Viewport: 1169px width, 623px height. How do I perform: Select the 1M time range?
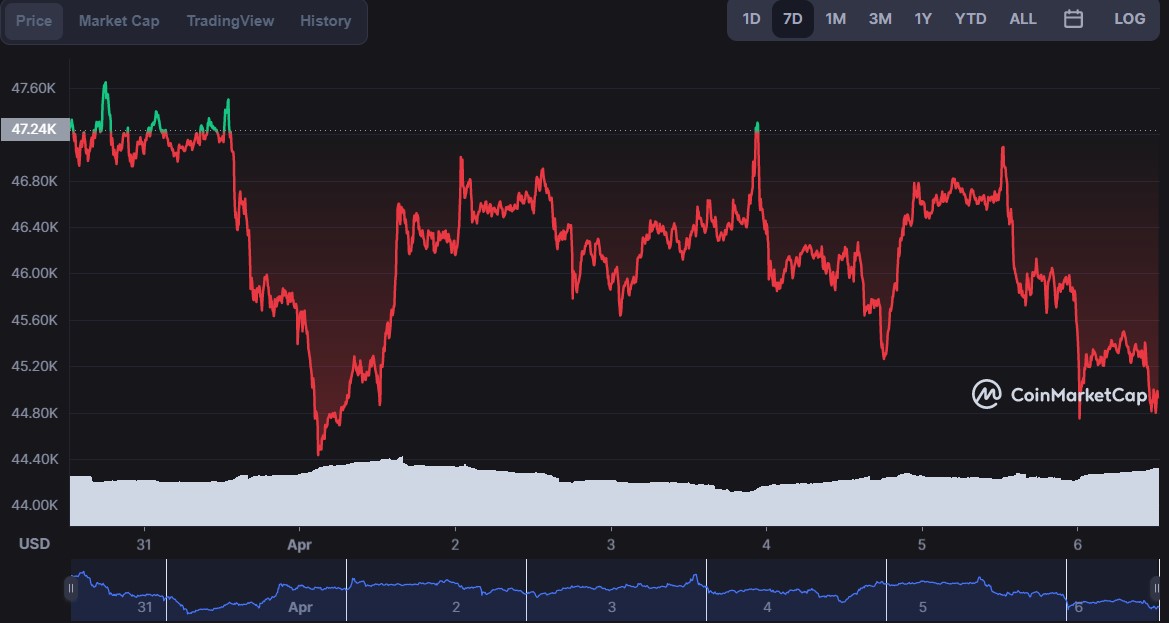point(836,19)
